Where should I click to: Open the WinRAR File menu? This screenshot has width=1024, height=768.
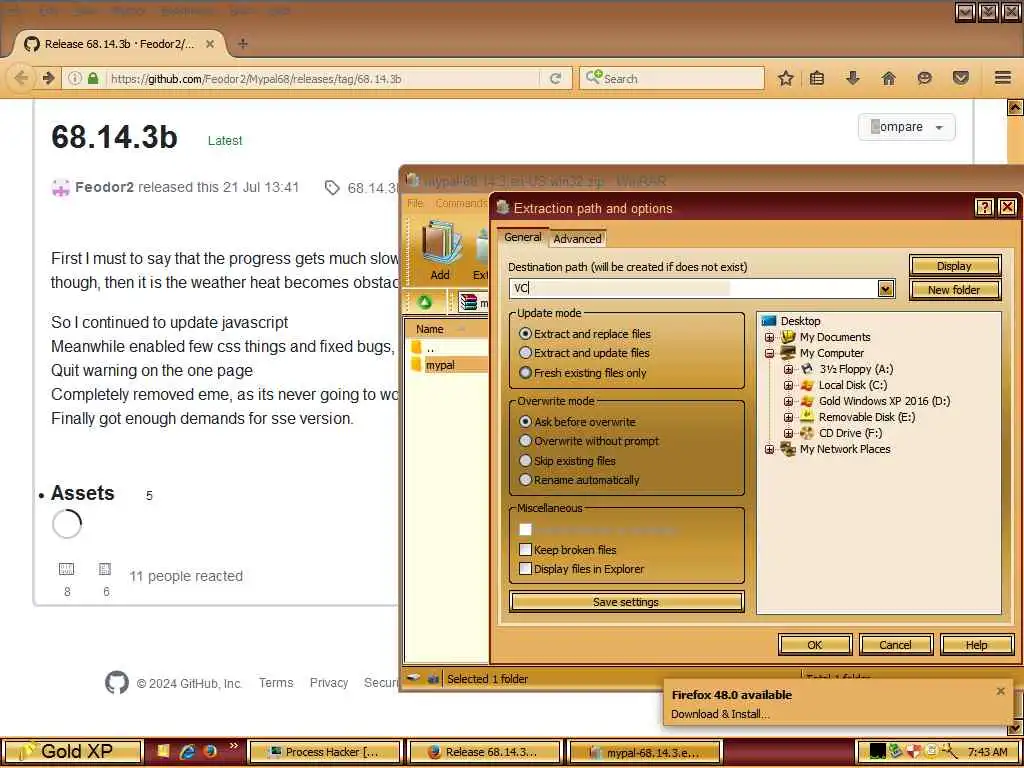(415, 203)
